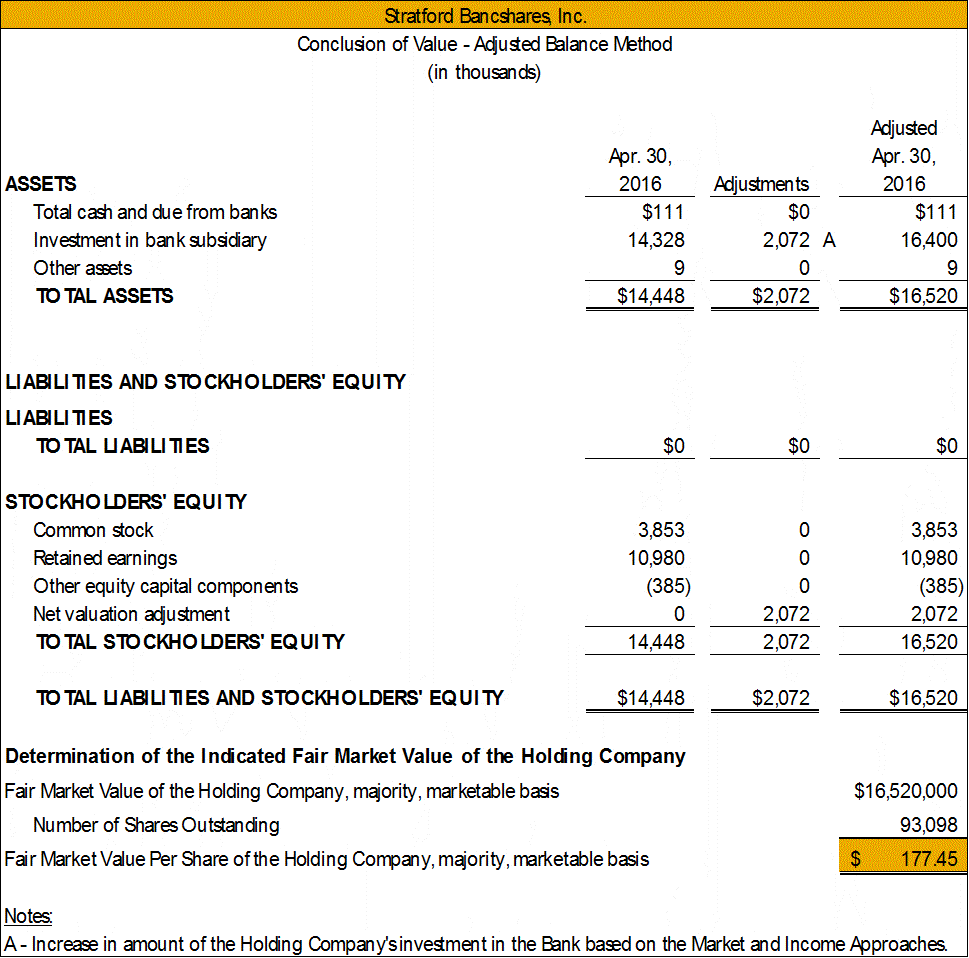
Task: Select the 'Number of Shares Outstanding' label
Action: pos(156,825)
